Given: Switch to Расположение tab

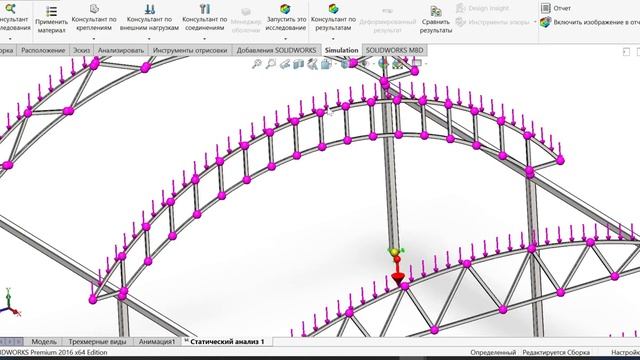Looking at the screenshot, I should coord(43,50).
